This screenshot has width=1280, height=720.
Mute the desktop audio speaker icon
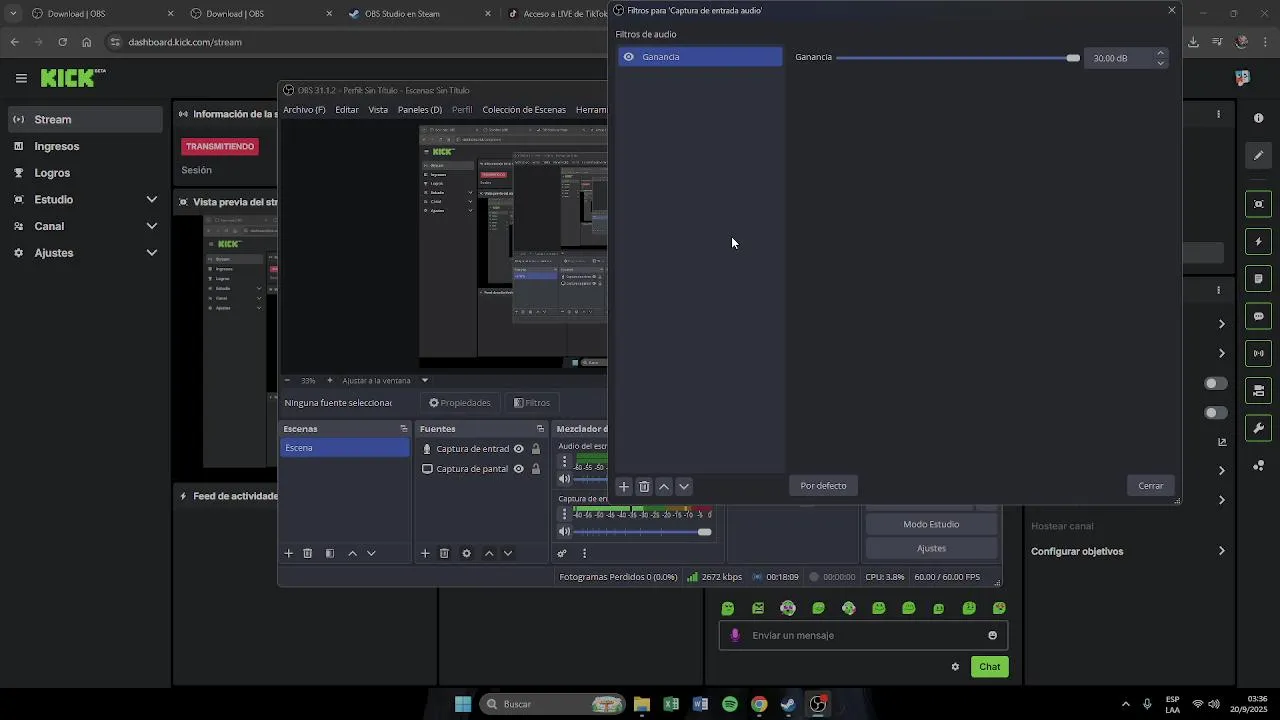click(x=564, y=479)
